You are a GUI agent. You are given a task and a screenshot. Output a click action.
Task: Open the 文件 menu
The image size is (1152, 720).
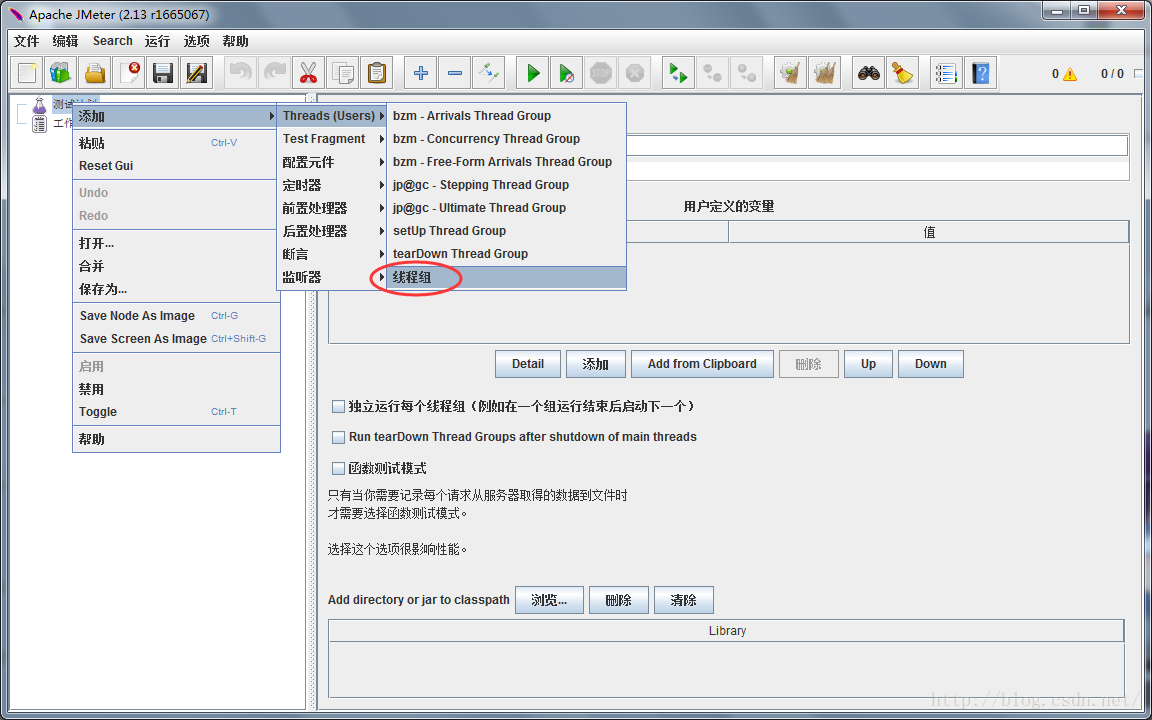(26, 41)
